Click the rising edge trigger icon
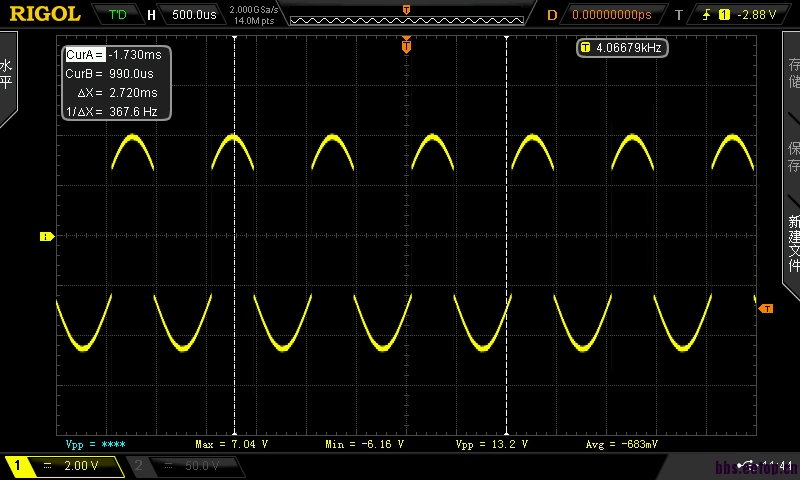The width and height of the screenshot is (800, 480). [x=706, y=15]
